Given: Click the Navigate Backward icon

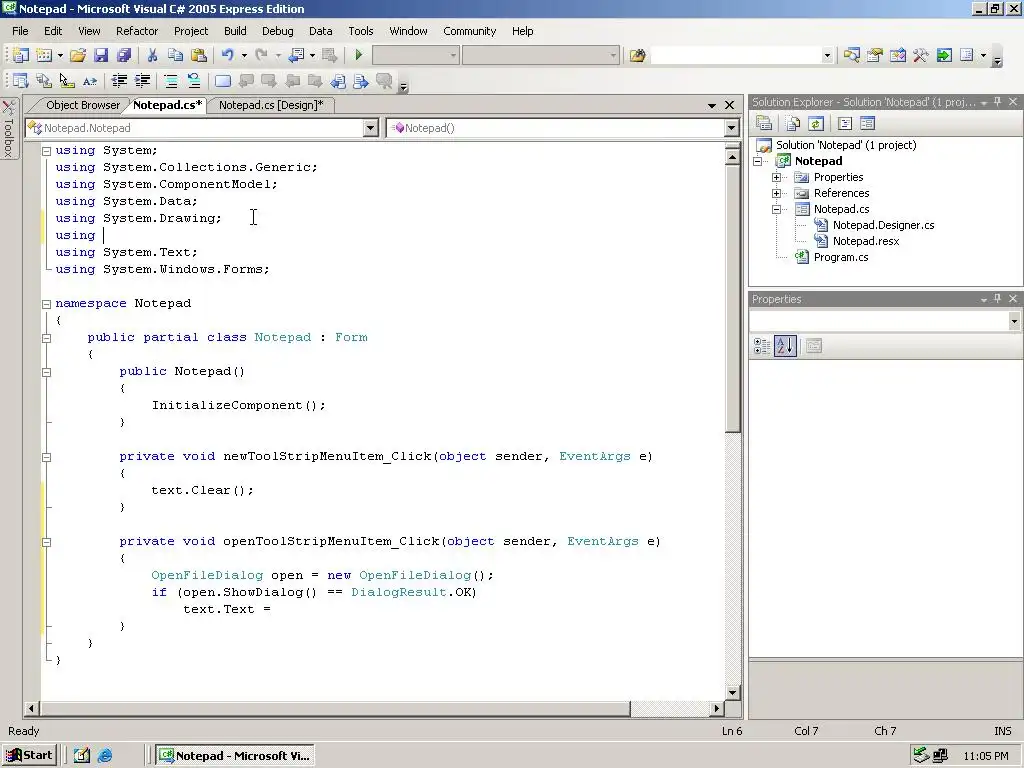Looking at the screenshot, I should point(296,56).
